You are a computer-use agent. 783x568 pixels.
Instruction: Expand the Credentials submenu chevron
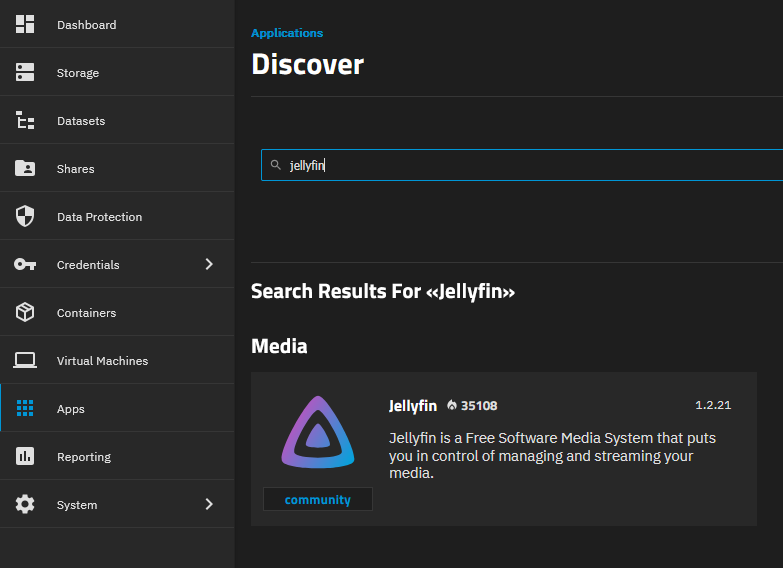(x=209, y=264)
